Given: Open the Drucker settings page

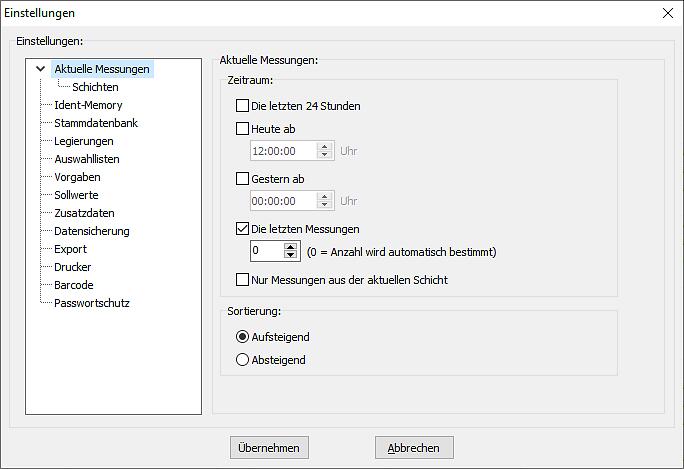Looking at the screenshot, I should 72,267.
